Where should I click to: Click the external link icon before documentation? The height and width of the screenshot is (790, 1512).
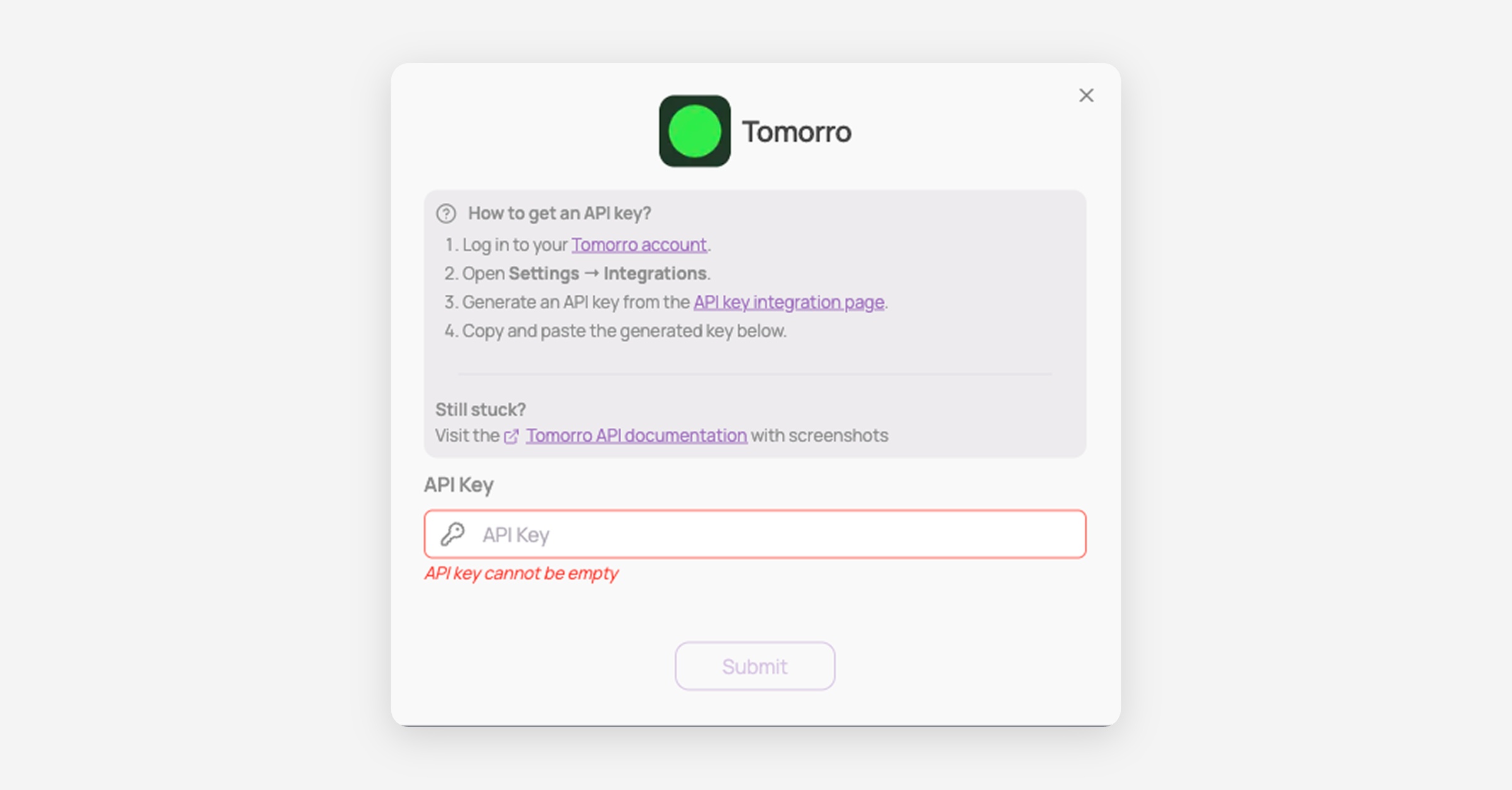coord(512,436)
